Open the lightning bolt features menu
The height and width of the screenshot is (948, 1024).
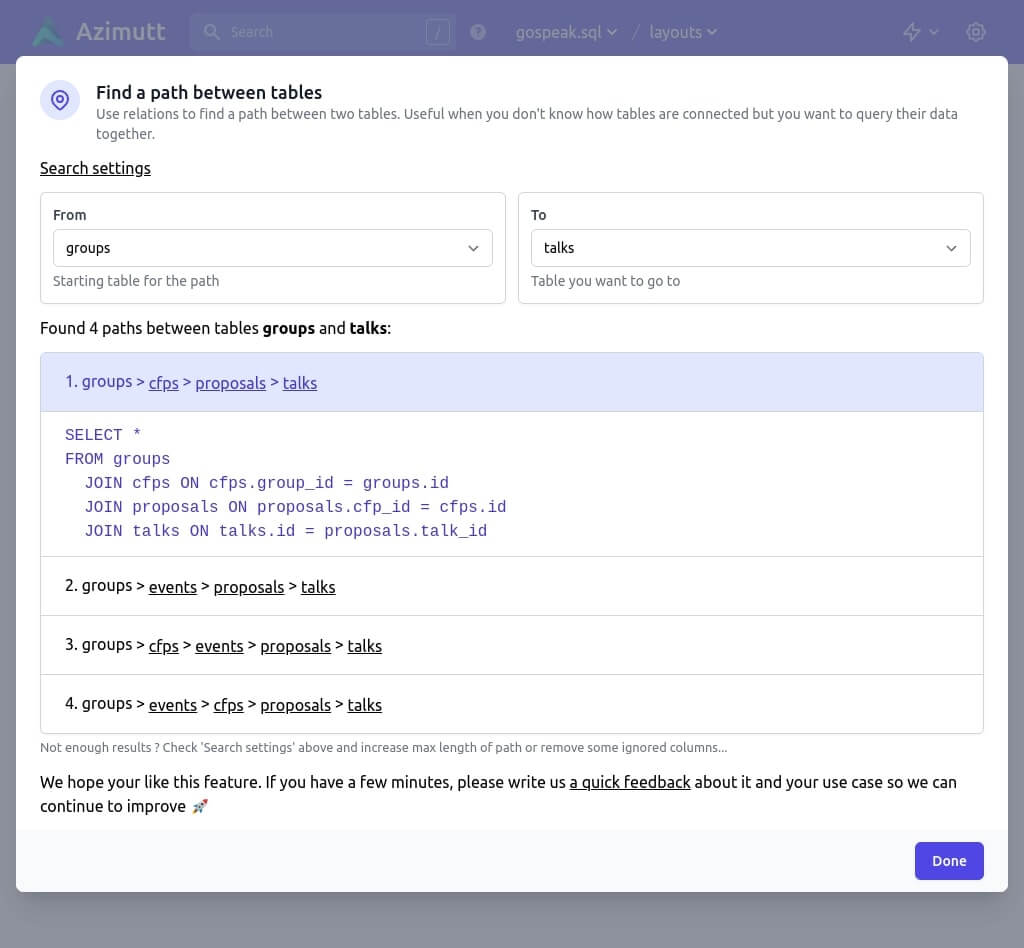click(920, 32)
